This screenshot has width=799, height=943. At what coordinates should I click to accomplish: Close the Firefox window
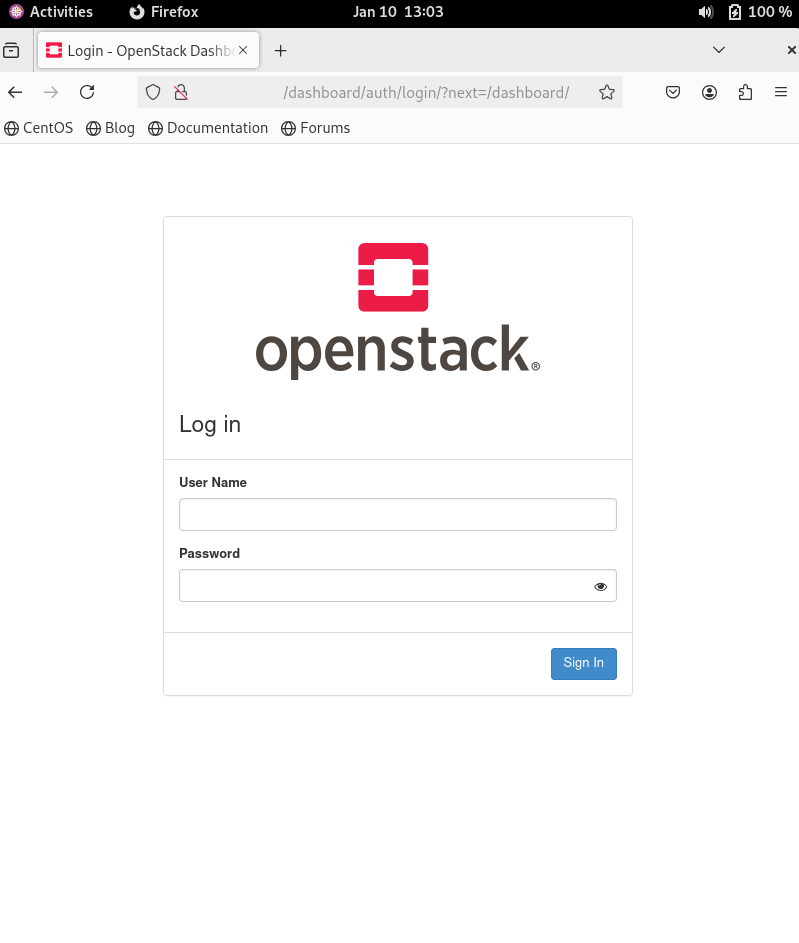coord(792,51)
